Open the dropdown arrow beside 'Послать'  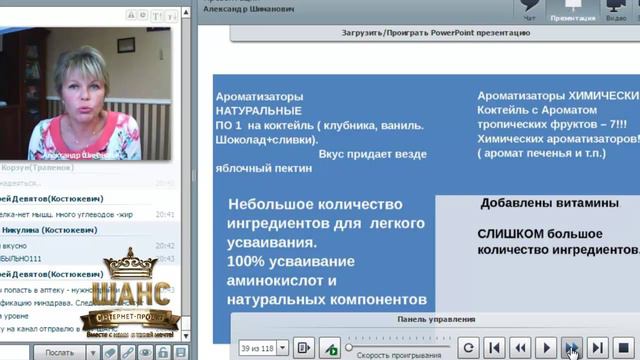point(93,353)
